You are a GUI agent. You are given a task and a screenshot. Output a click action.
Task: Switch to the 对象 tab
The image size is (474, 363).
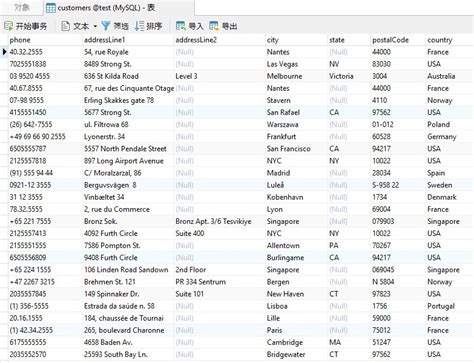22,7
